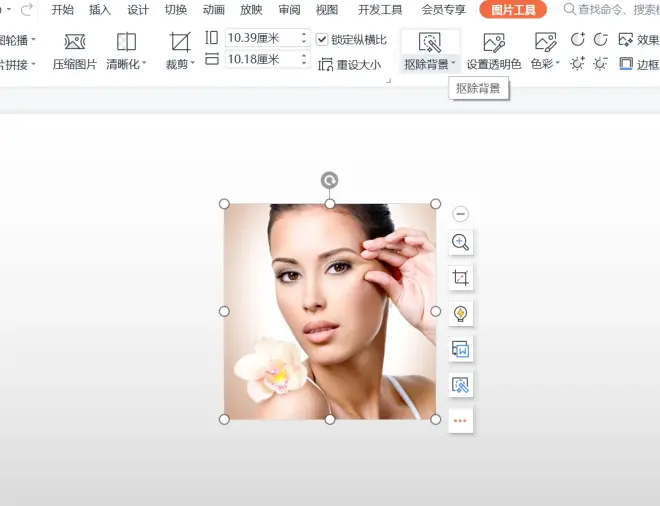Increase height with the up stepper arrow
Viewport: 660px width, 506px height.
click(304, 34)
